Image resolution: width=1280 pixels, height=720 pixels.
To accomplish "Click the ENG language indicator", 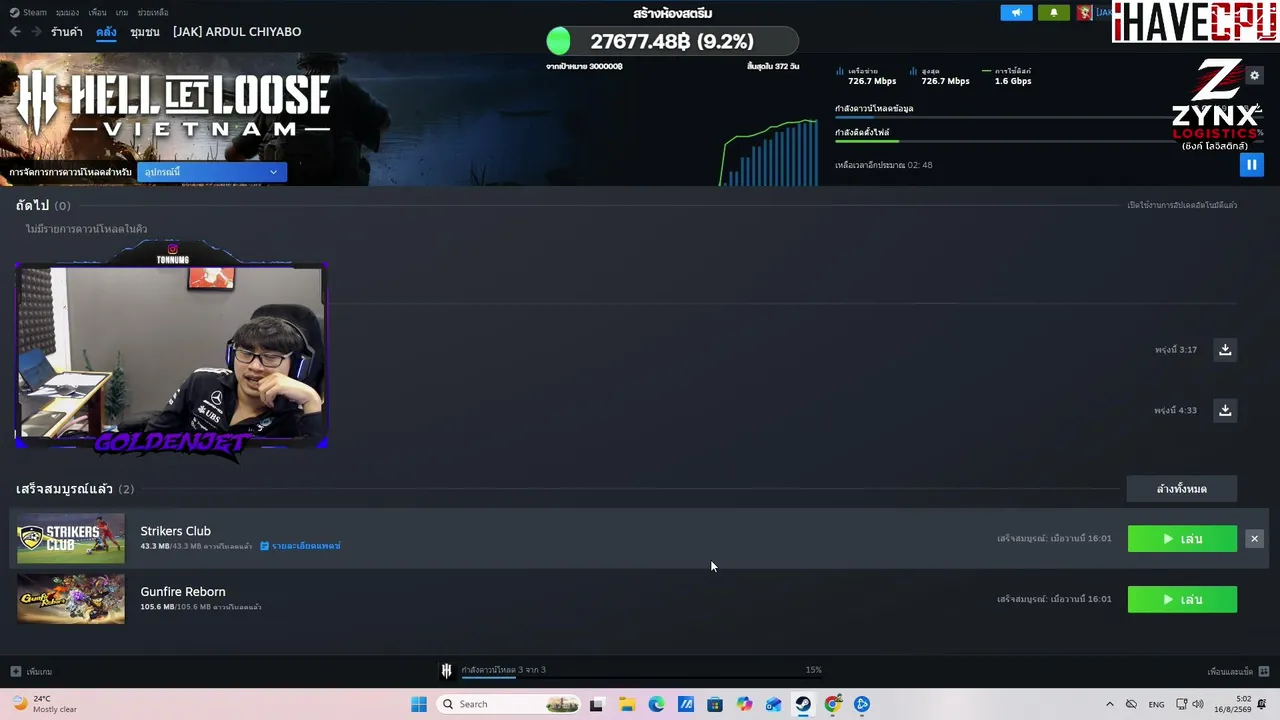I will [x=1156, y=704].
